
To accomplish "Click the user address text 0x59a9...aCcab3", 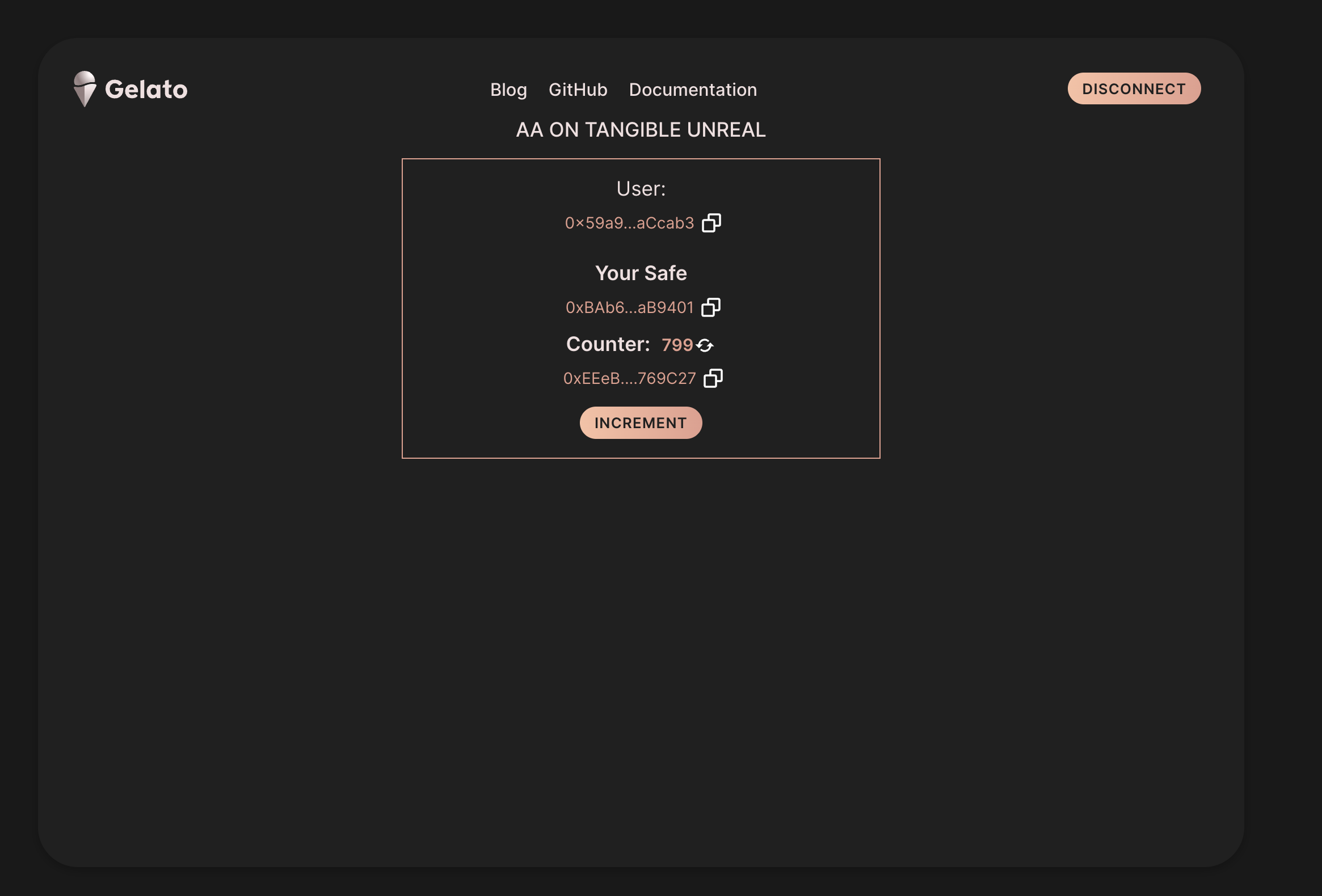I will tap(629, 223).
